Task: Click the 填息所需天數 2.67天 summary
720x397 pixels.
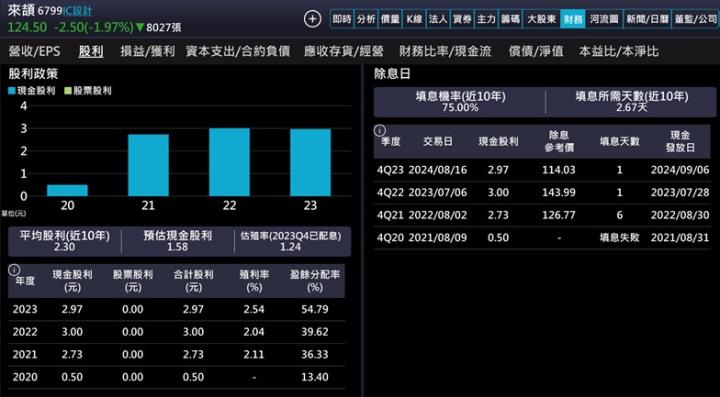Action: [632, 102]
